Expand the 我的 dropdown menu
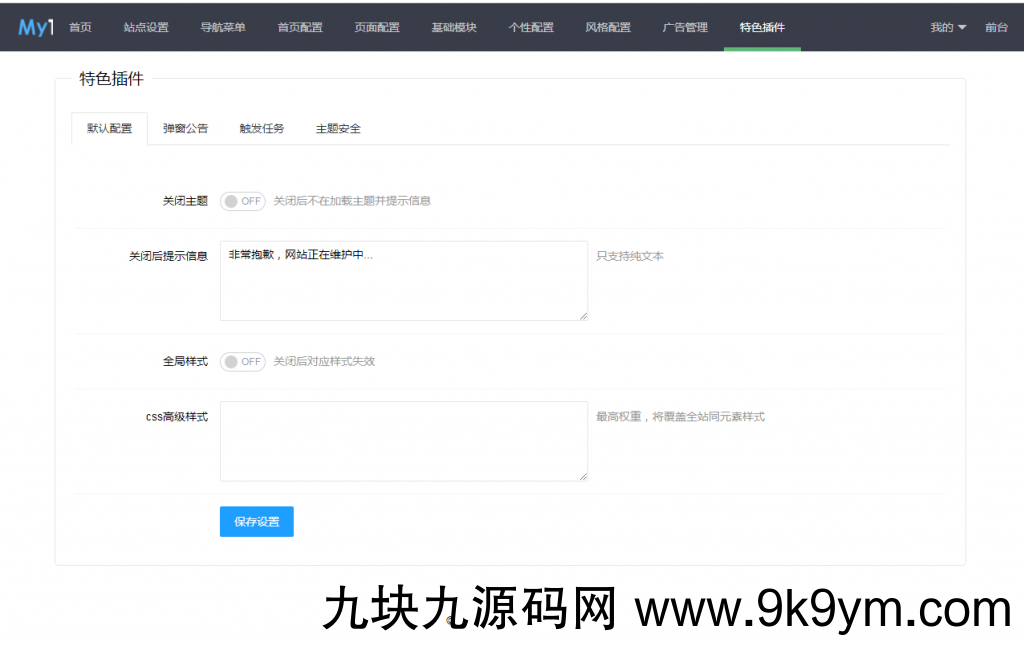 (947, 27)
